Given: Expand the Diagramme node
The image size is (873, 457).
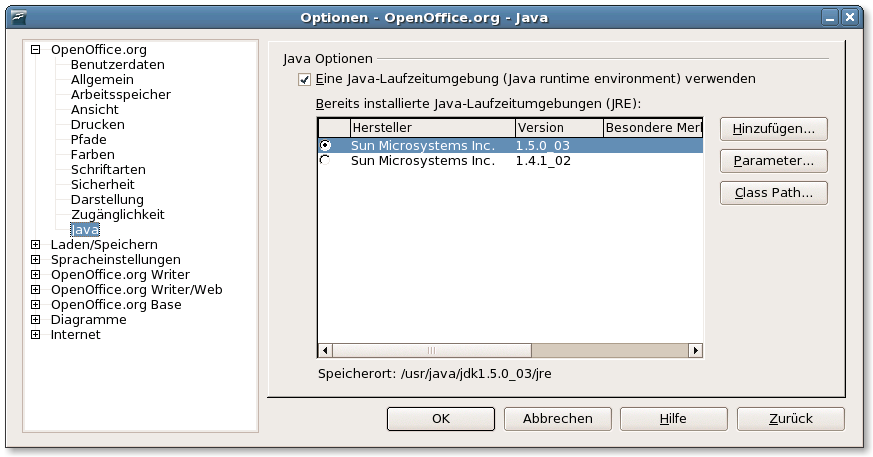Looking at the screenshot, I should pyautogui.click(x=36, y=320).
